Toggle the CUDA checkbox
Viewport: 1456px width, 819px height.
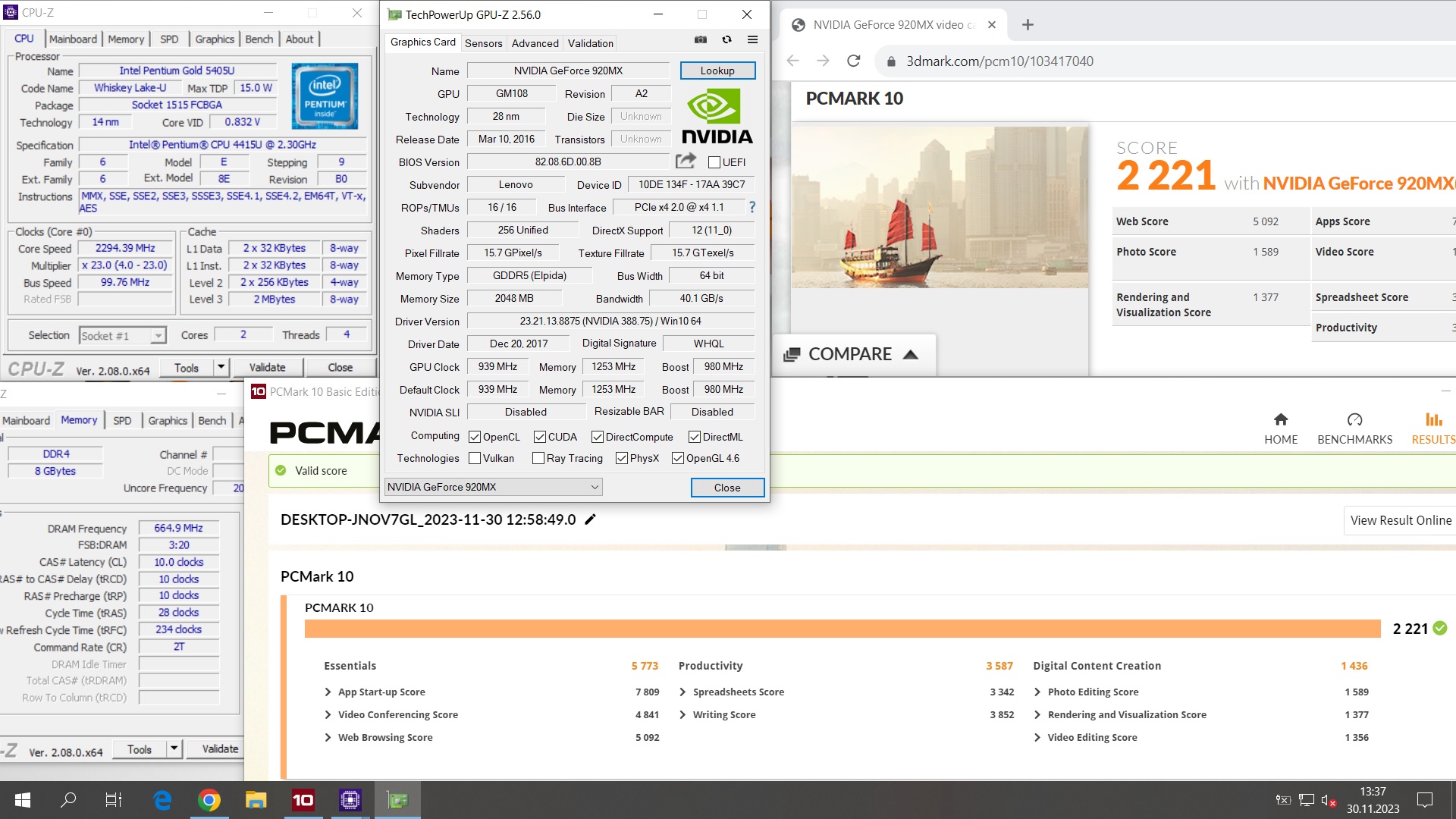pyautogui.click(x=540, y=437)
